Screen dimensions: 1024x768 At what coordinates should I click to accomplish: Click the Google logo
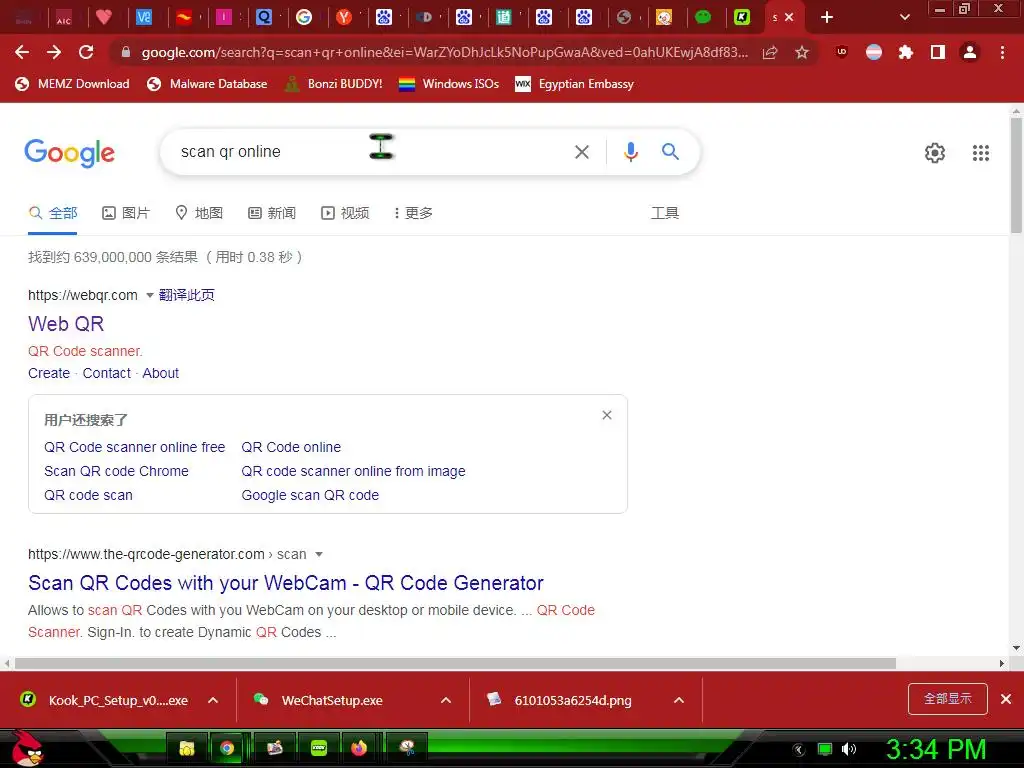click(x=69, y=153)
